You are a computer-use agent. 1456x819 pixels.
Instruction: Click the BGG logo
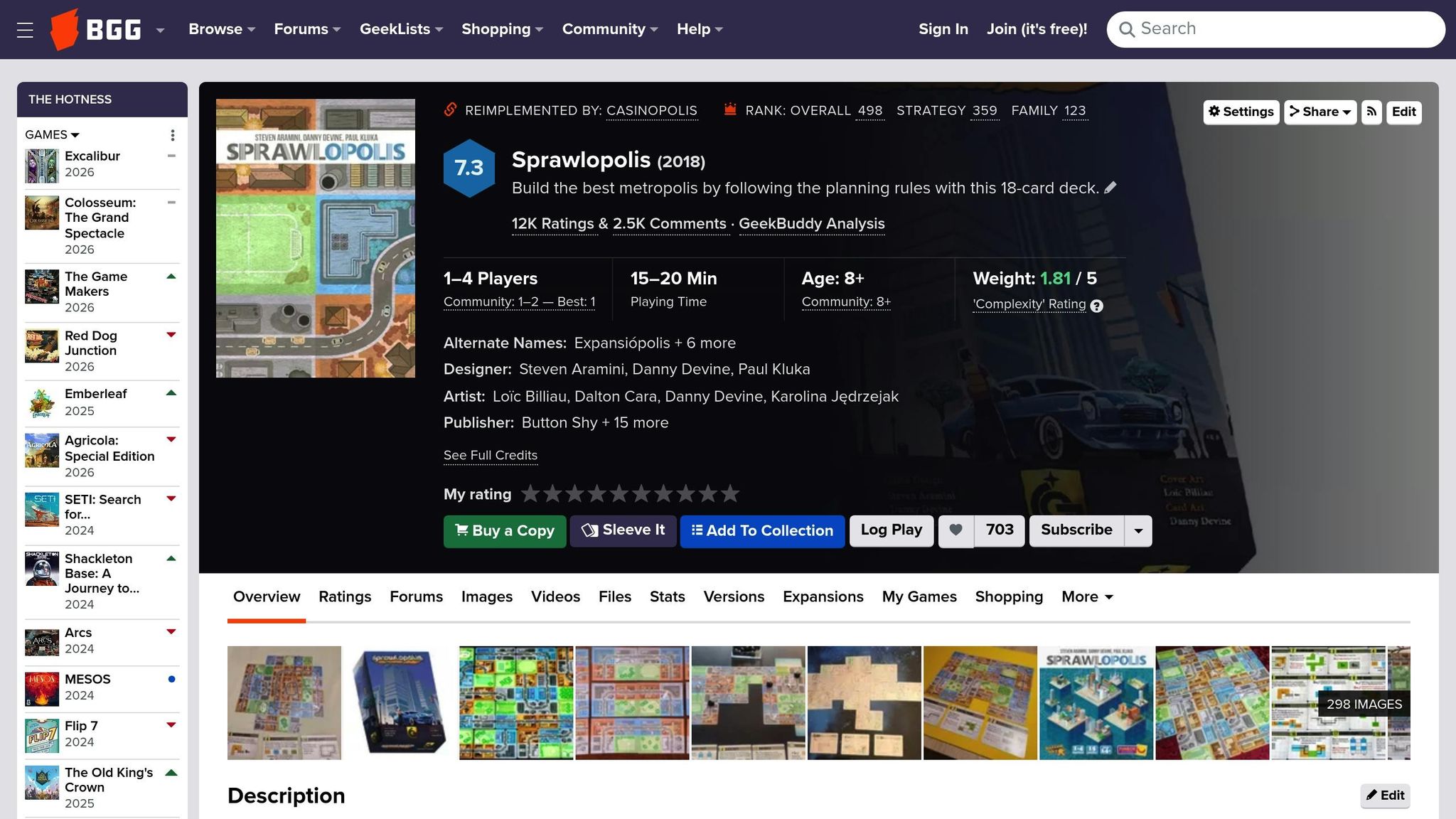pyautogui.click(x=96, y=29)
